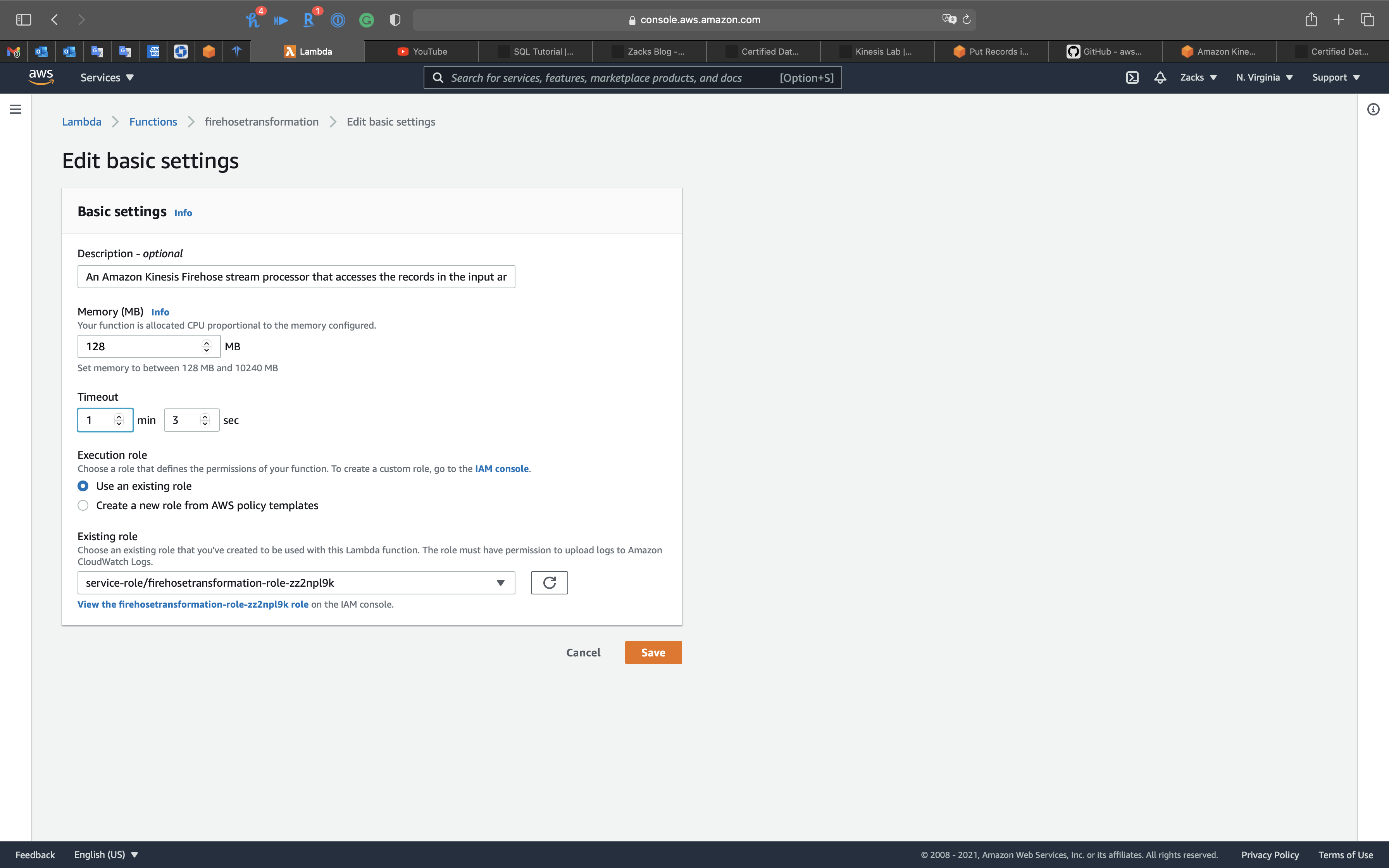Expand the Existing role dropdown
The height and width of the screenshot is (868, 1389).
point(296,583)
